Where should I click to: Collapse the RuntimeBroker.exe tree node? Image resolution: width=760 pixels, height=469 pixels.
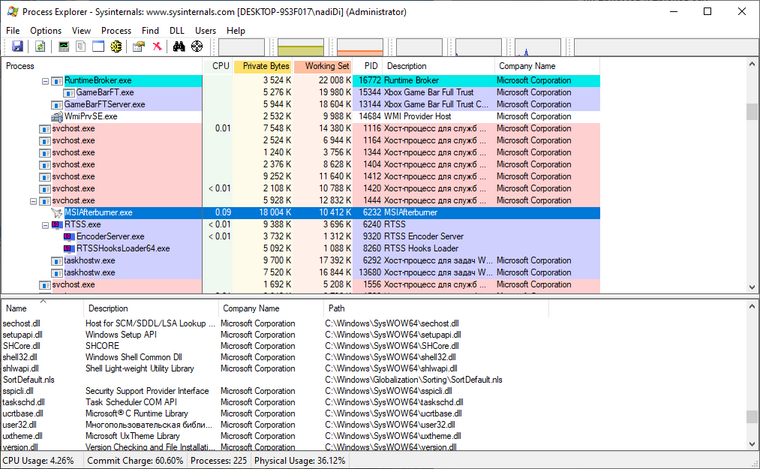pos(45,81)
